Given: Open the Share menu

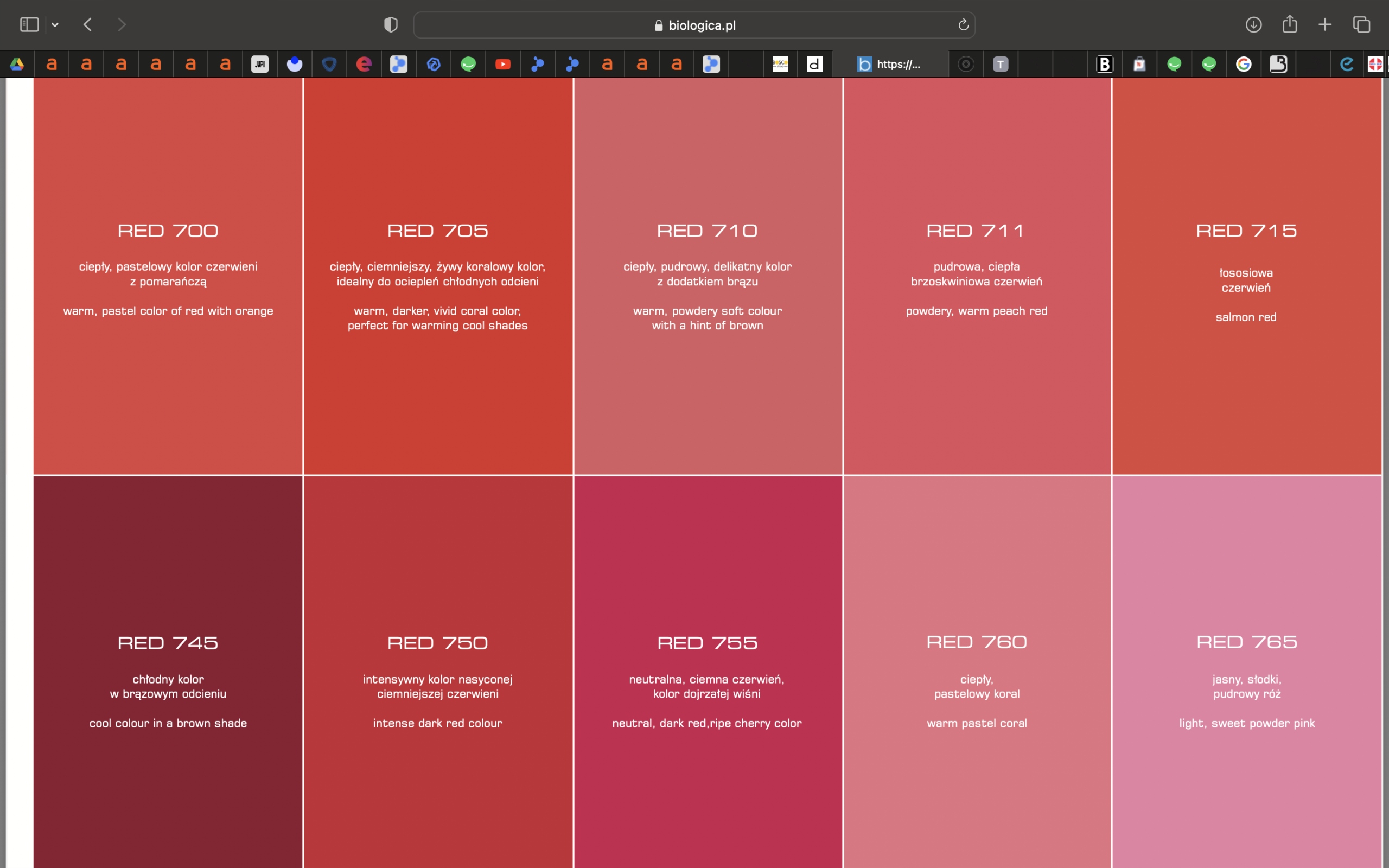Looking at the screenshot, I should tap(1290, 25).
